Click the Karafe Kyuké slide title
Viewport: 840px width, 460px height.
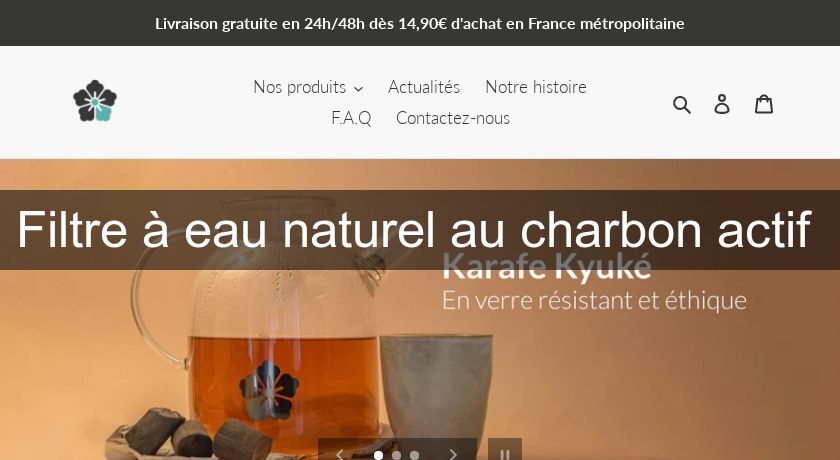click(547, 267)
